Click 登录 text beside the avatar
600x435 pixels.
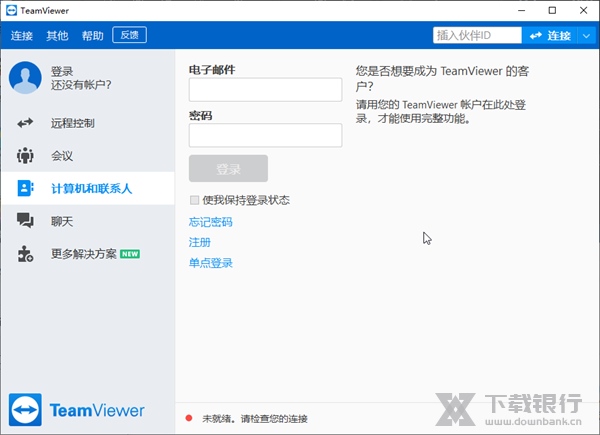pos(62,71)
